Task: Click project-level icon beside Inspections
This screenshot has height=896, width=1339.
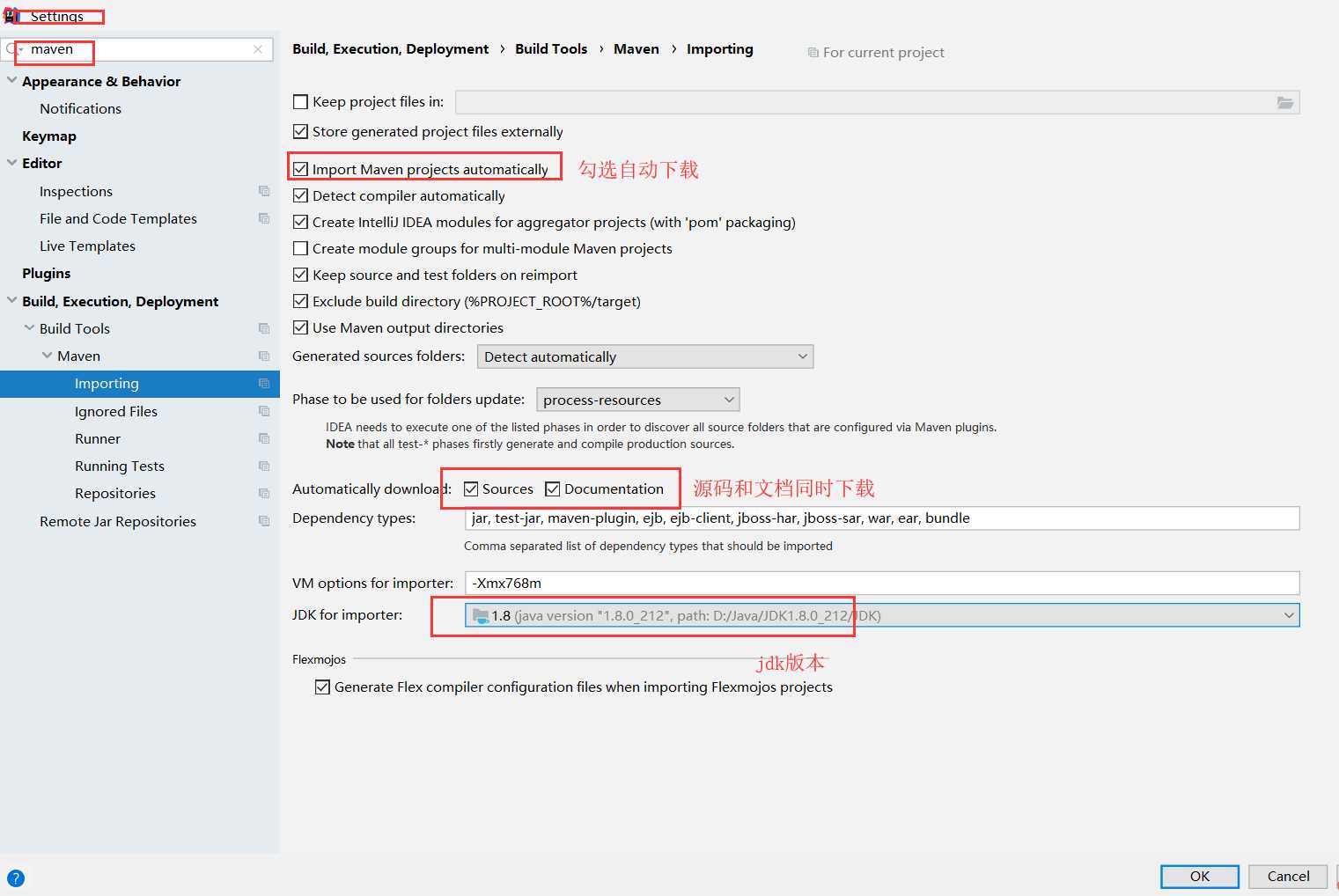Action: [264, 191]
